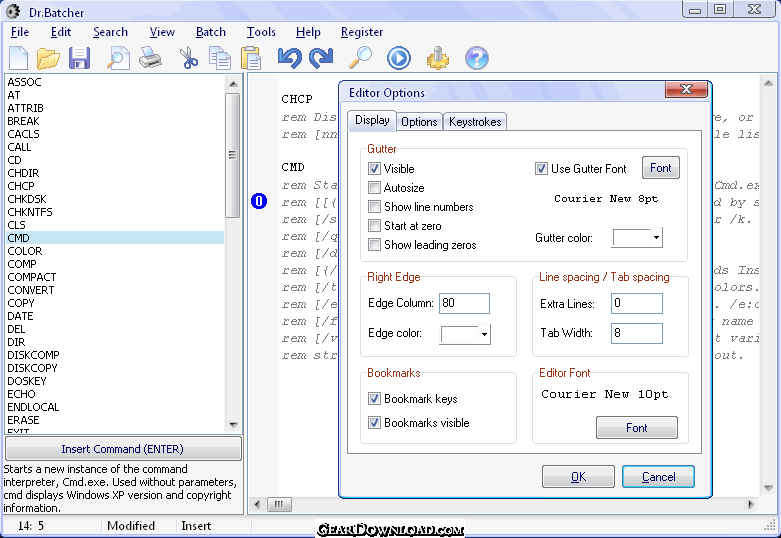Open the Register menu
Viewport: 781px width, 538px height.
pyautogui.click(x=362, y=32)
